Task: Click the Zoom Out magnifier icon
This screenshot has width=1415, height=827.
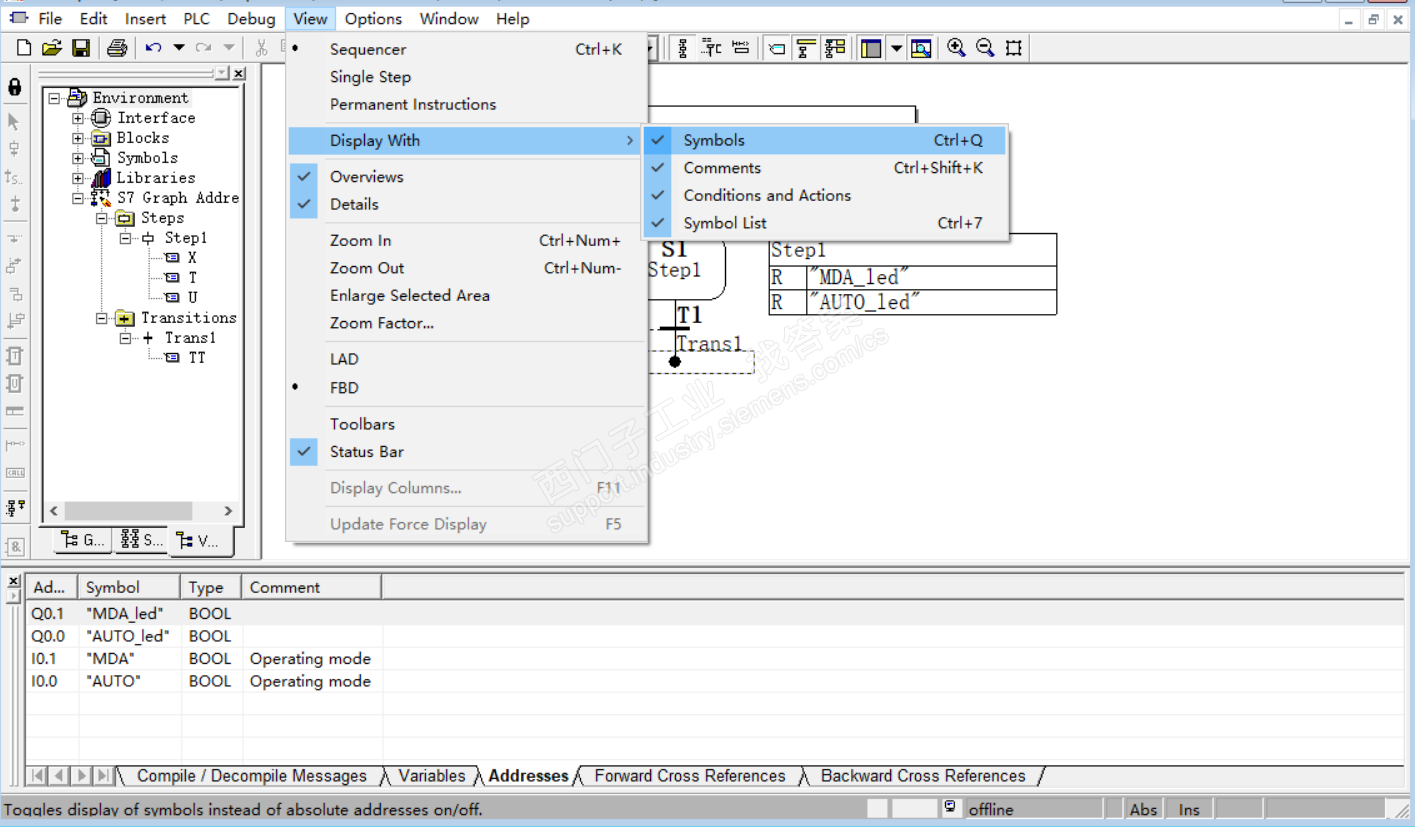Action: (985, 48)
